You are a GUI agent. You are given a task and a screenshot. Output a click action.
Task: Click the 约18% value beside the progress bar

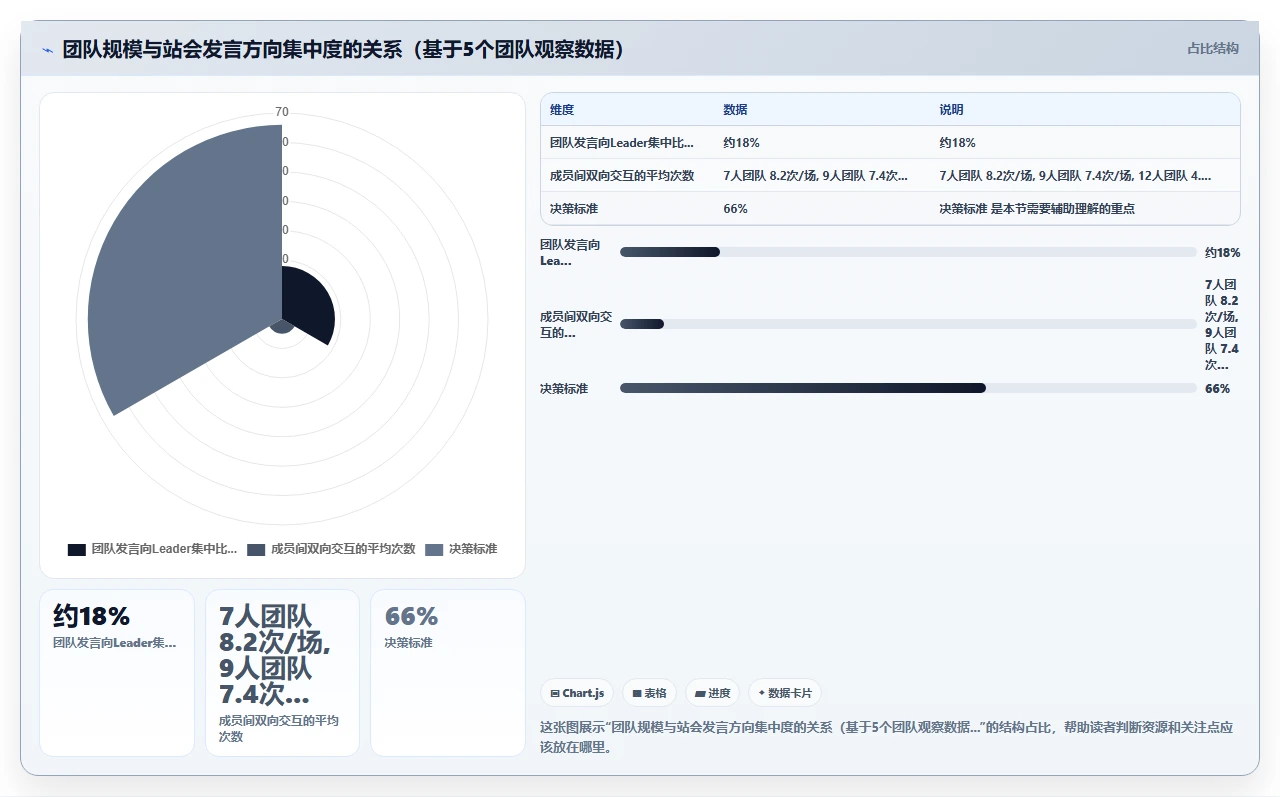click(1222, 253)
